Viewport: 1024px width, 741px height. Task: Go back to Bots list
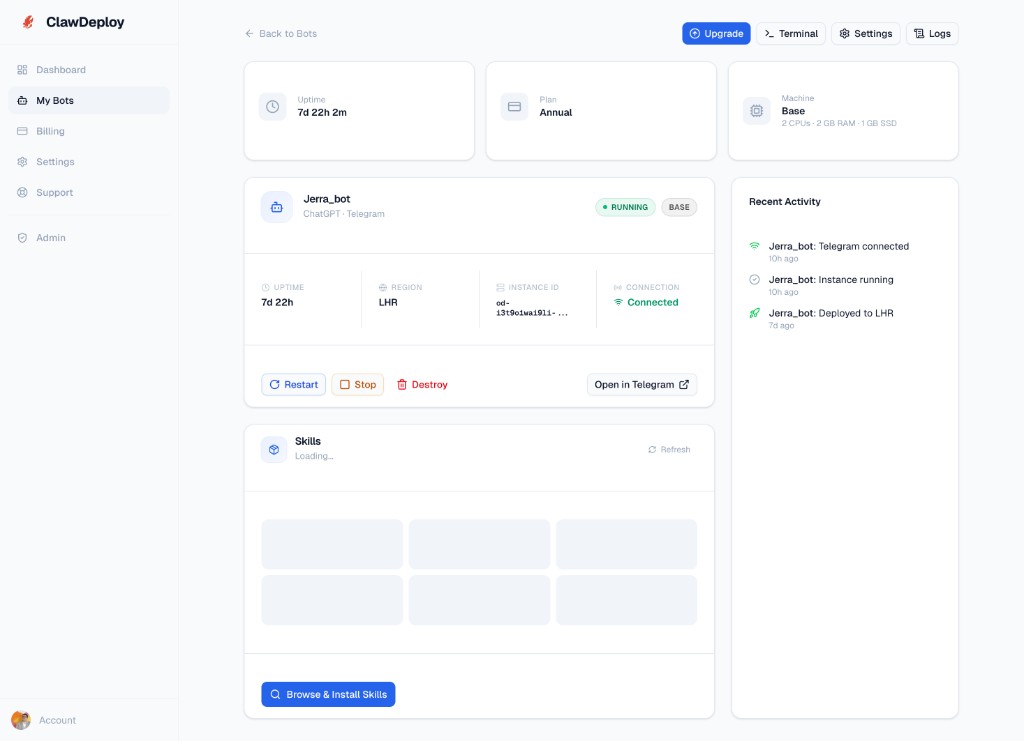pos(281,34)
